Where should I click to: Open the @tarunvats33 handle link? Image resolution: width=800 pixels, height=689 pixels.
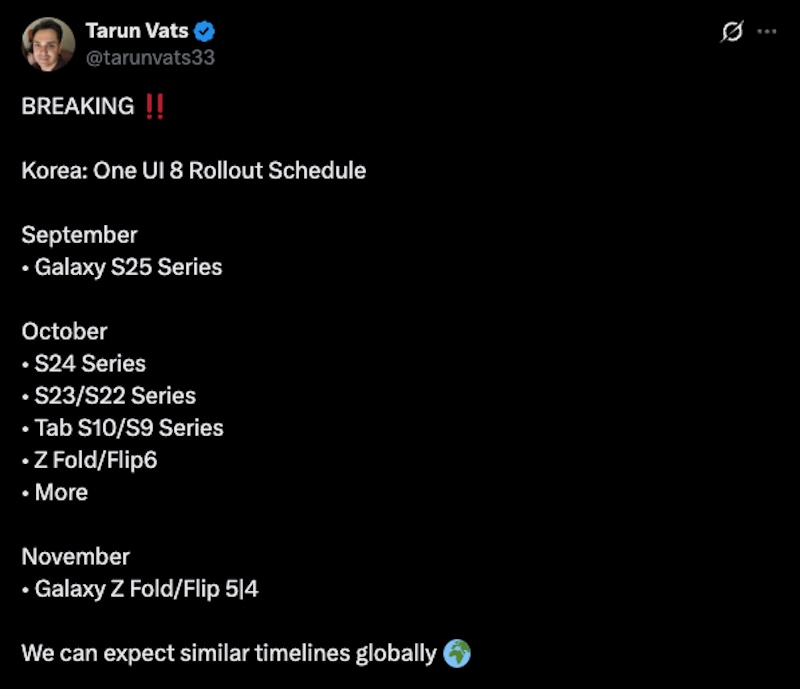tap(150, 57)
